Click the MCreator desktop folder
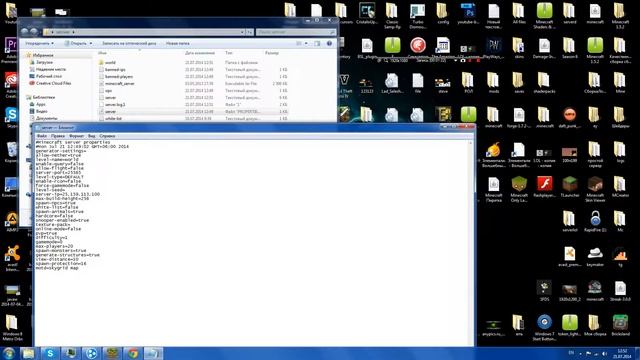 [620, 188]
